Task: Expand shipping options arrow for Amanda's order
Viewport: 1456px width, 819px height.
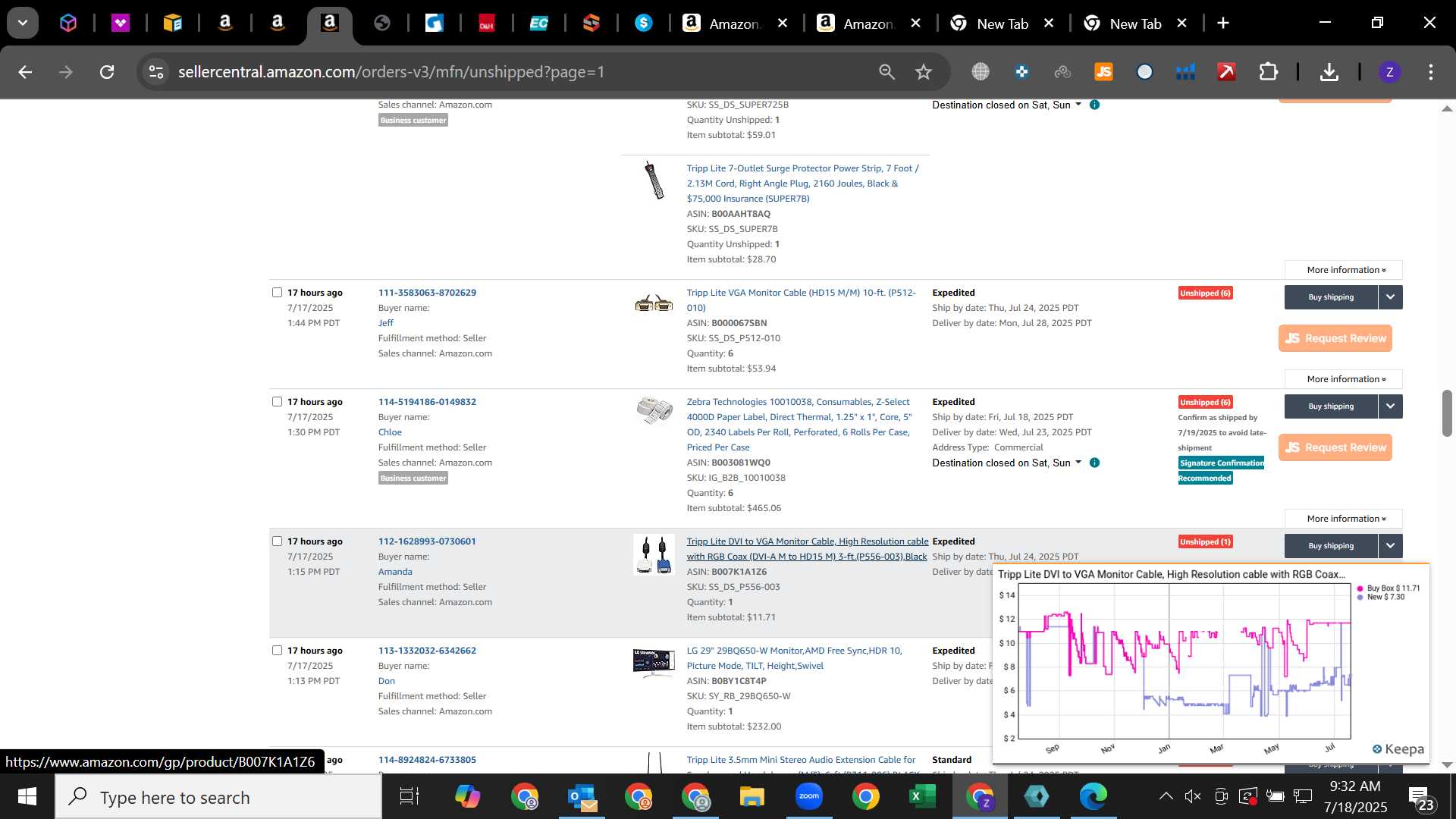Action: tap(1391, 546)
